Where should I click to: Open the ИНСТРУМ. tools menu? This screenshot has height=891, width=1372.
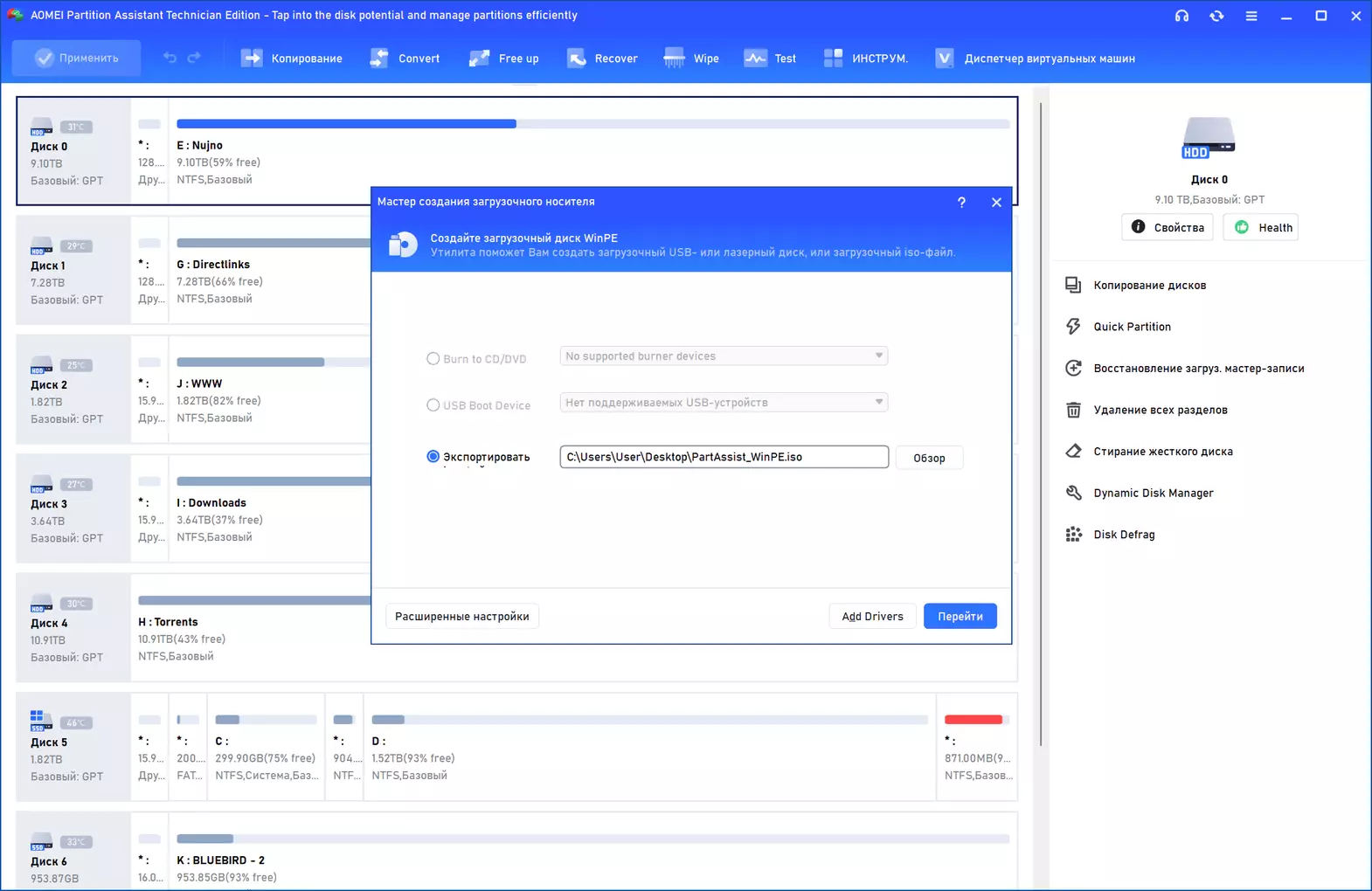(x=865, y=59)
